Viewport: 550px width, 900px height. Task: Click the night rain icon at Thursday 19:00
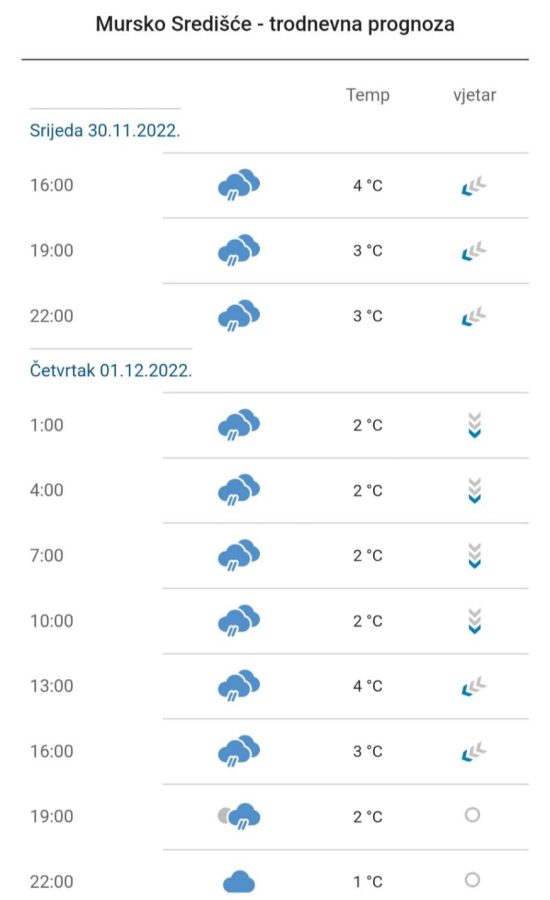click(239, 816)
